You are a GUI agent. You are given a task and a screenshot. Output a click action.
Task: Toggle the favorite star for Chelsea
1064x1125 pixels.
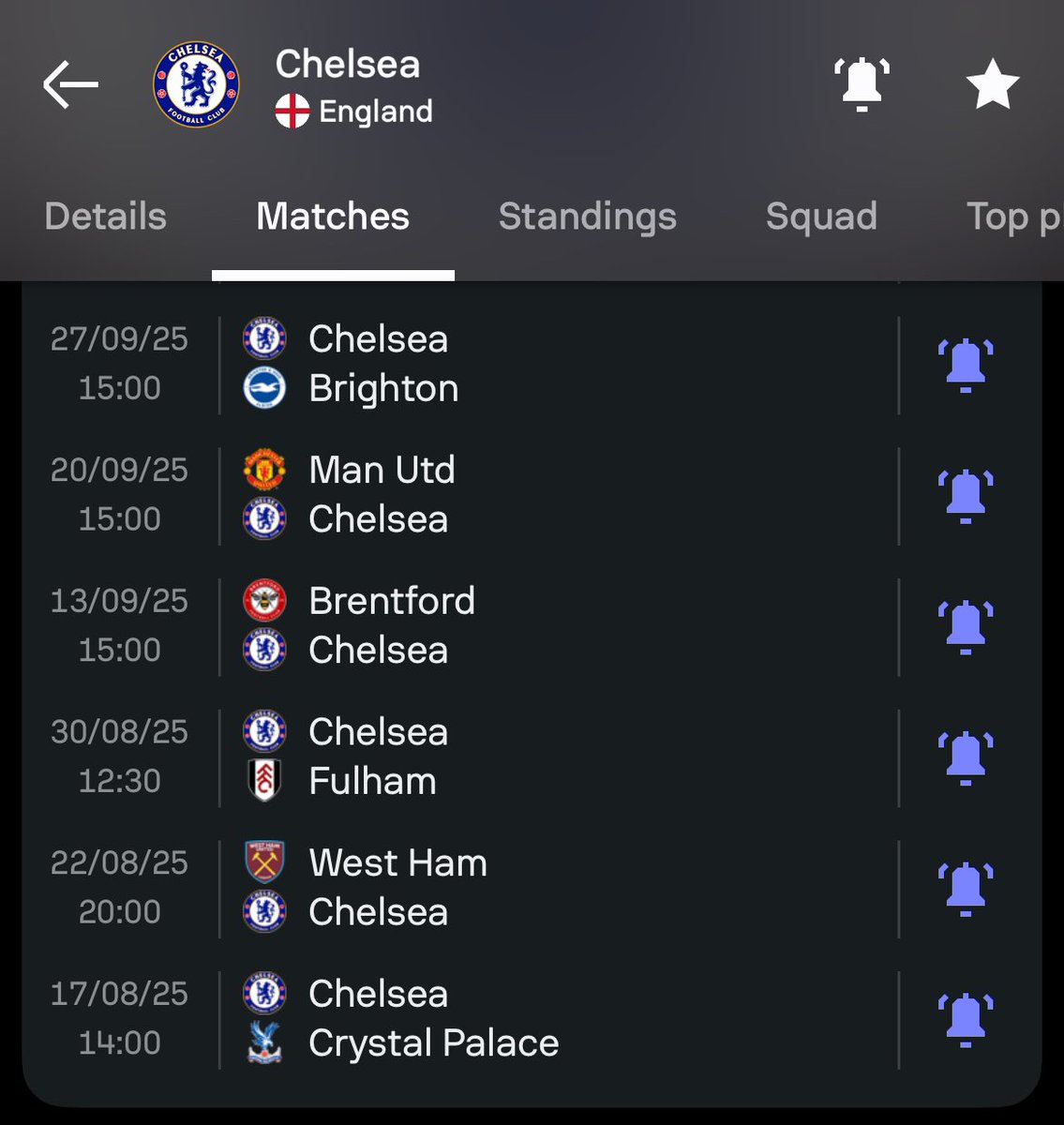[x=993, y=84]
